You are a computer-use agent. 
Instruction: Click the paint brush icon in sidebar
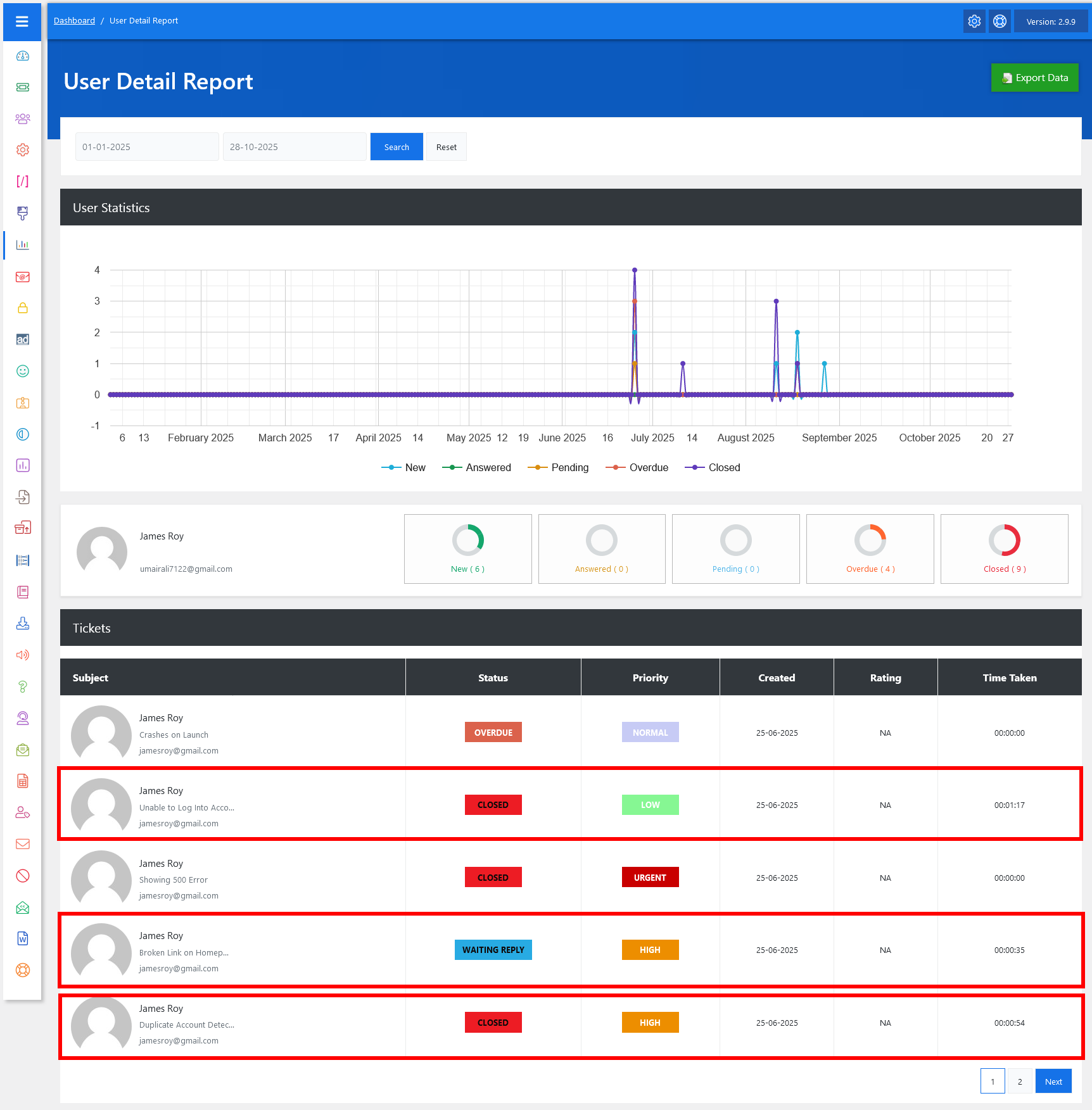tap(23, 213)
